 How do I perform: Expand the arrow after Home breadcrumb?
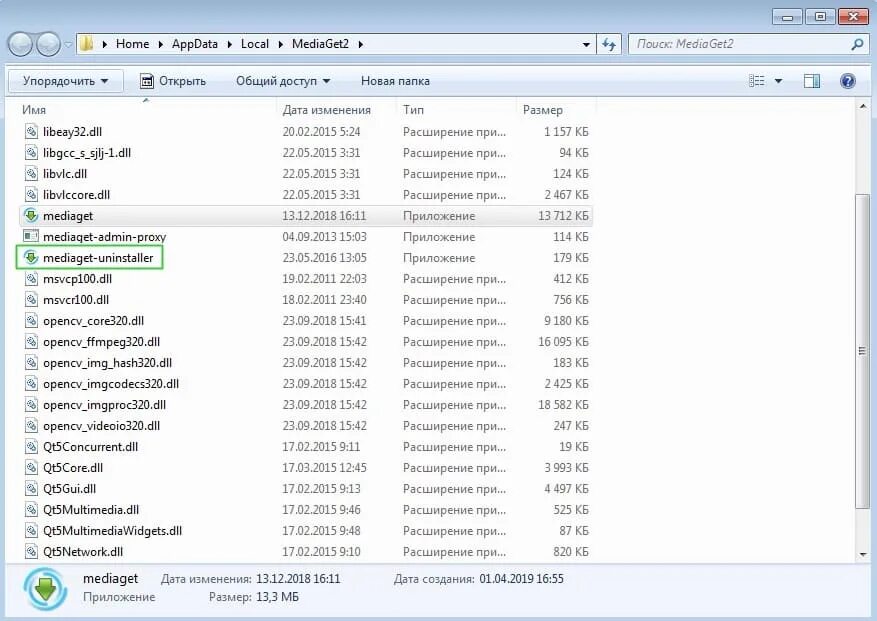[x=161, y=44]
